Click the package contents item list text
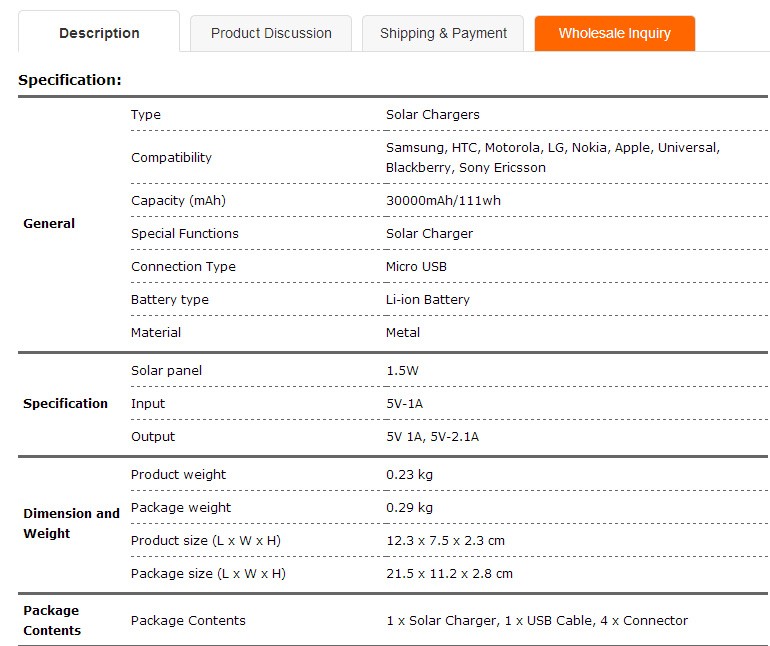Image resolution: width=770 pixels, height=646 pixels. [x=536, y=621]
